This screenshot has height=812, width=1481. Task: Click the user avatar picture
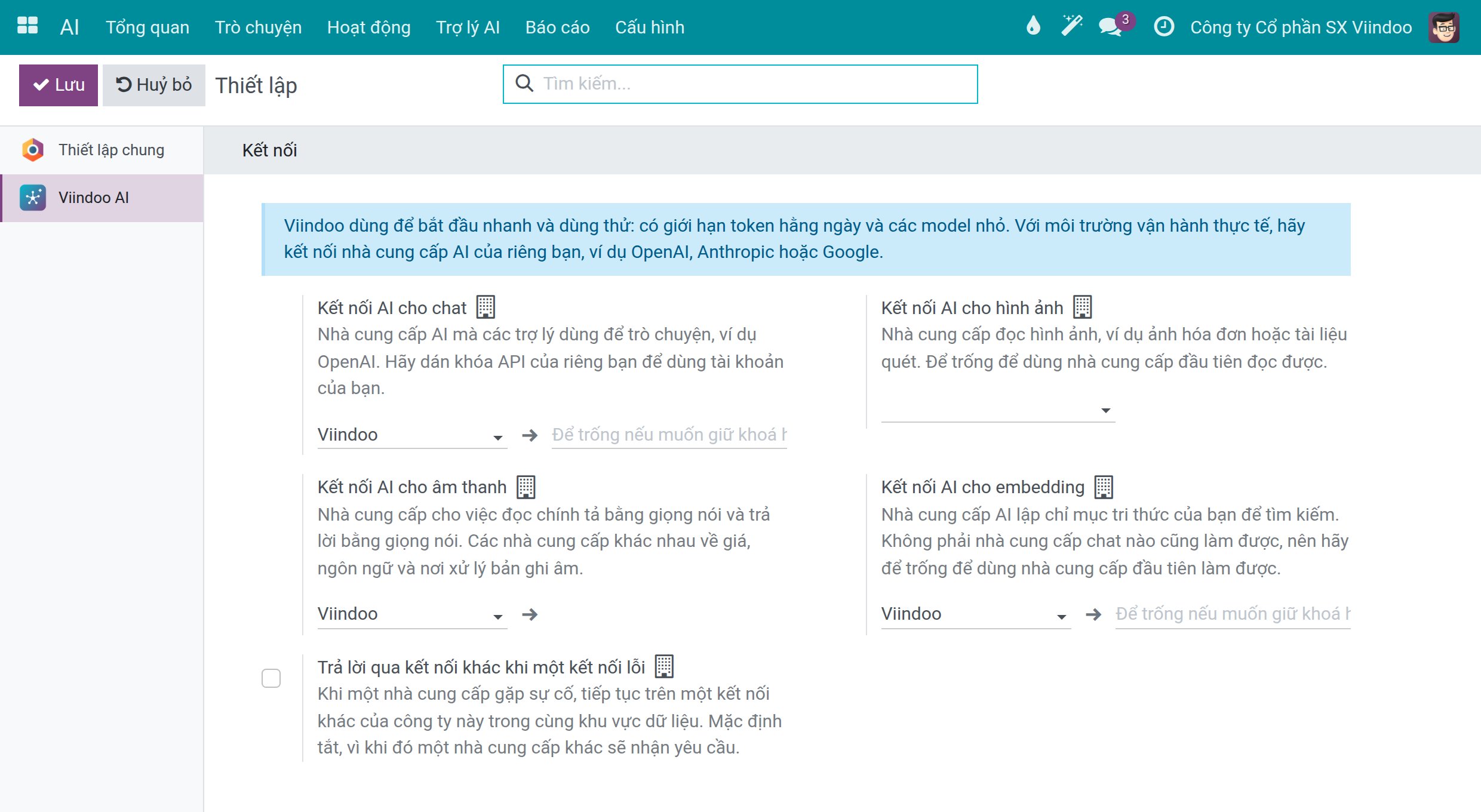tap(1444, 27)
